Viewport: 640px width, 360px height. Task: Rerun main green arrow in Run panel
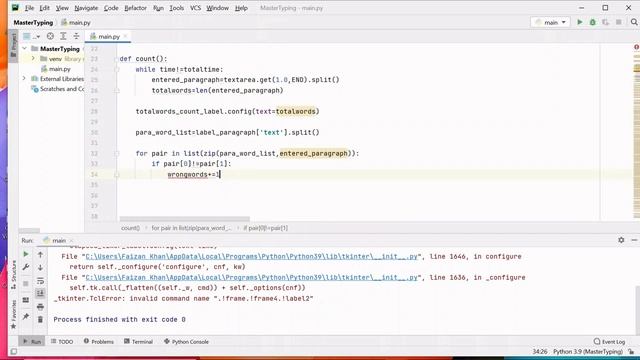26,254
